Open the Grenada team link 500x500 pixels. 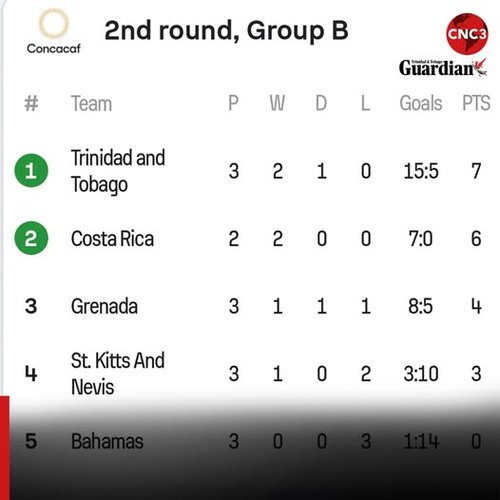click(x=104, y=306)
